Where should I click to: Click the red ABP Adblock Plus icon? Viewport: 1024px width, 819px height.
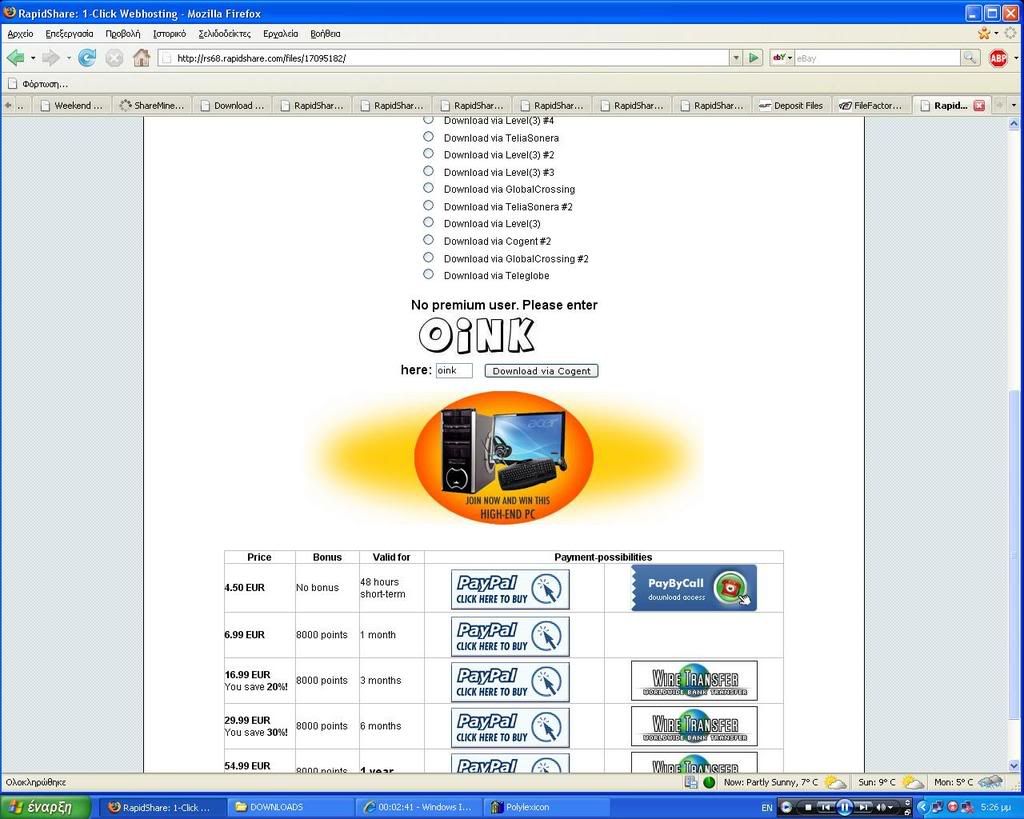click(x=999, y=58)
